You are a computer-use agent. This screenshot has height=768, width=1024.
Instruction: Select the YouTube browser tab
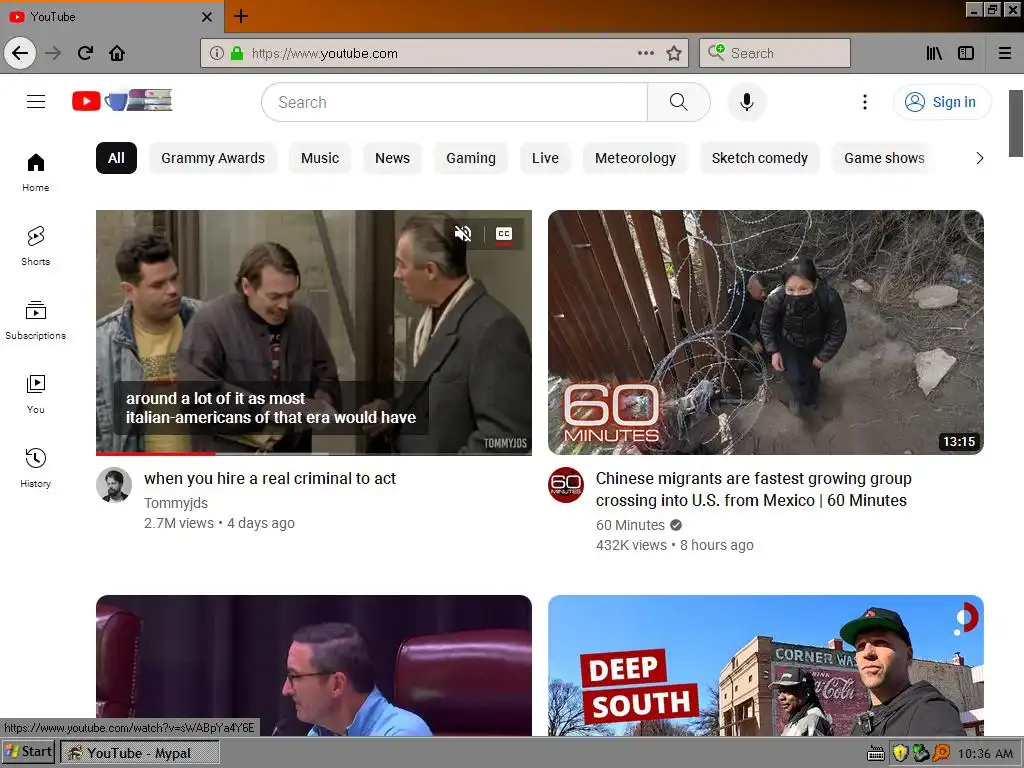click(x=111, y=17)
